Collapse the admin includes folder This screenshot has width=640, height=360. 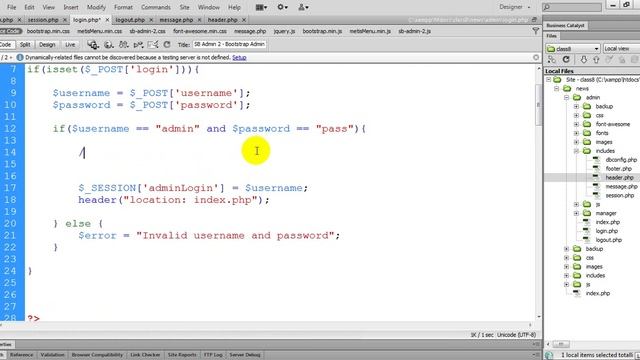576,151
